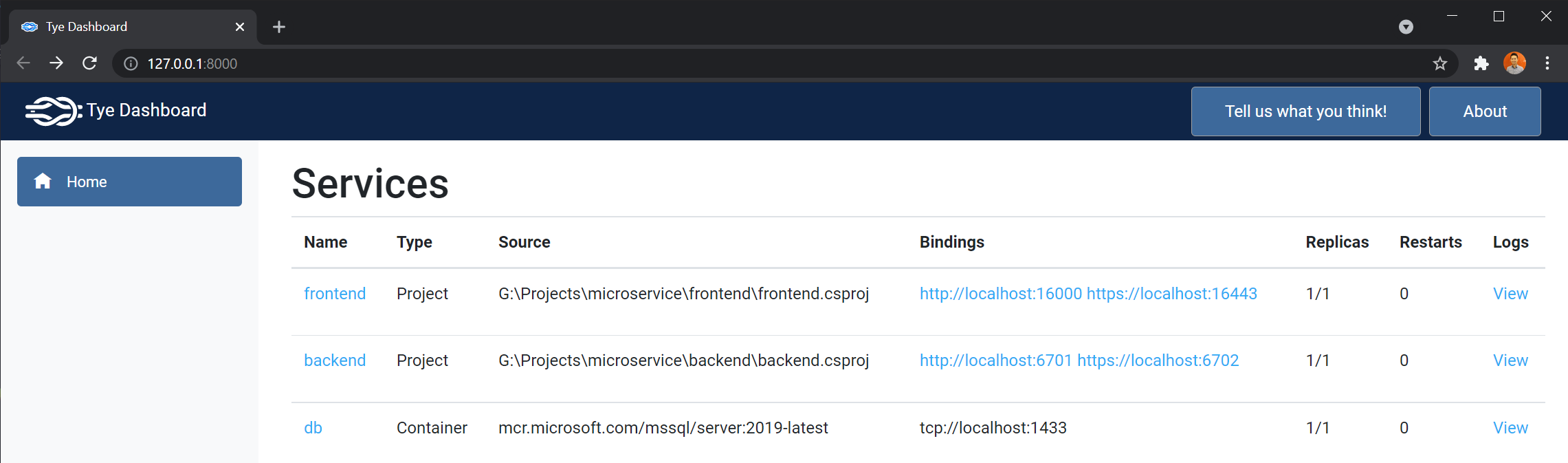Bookmark this page with the star icon
This screenshot has width=1568, height=463.
pyautogui.click(x=1440, y=64)
